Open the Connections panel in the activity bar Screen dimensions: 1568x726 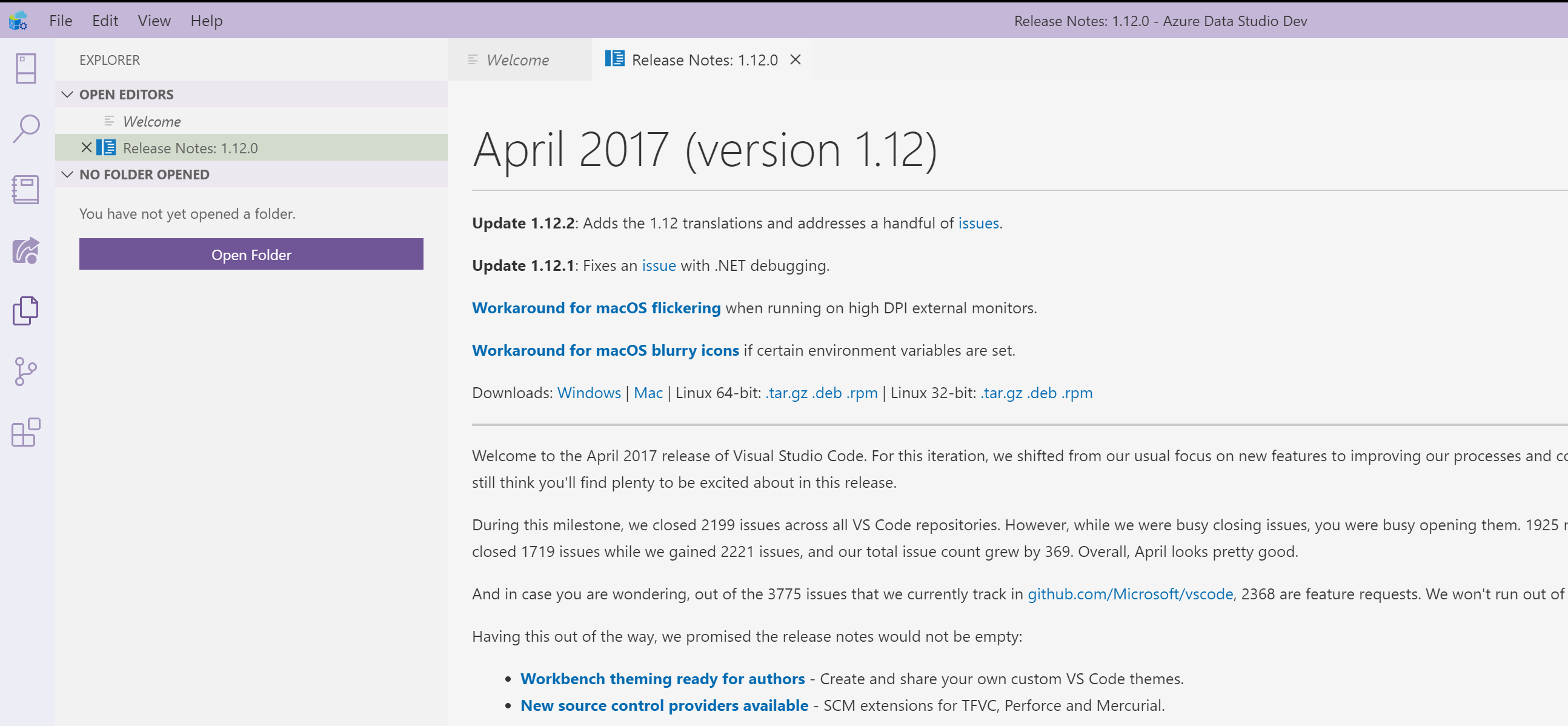25,68
